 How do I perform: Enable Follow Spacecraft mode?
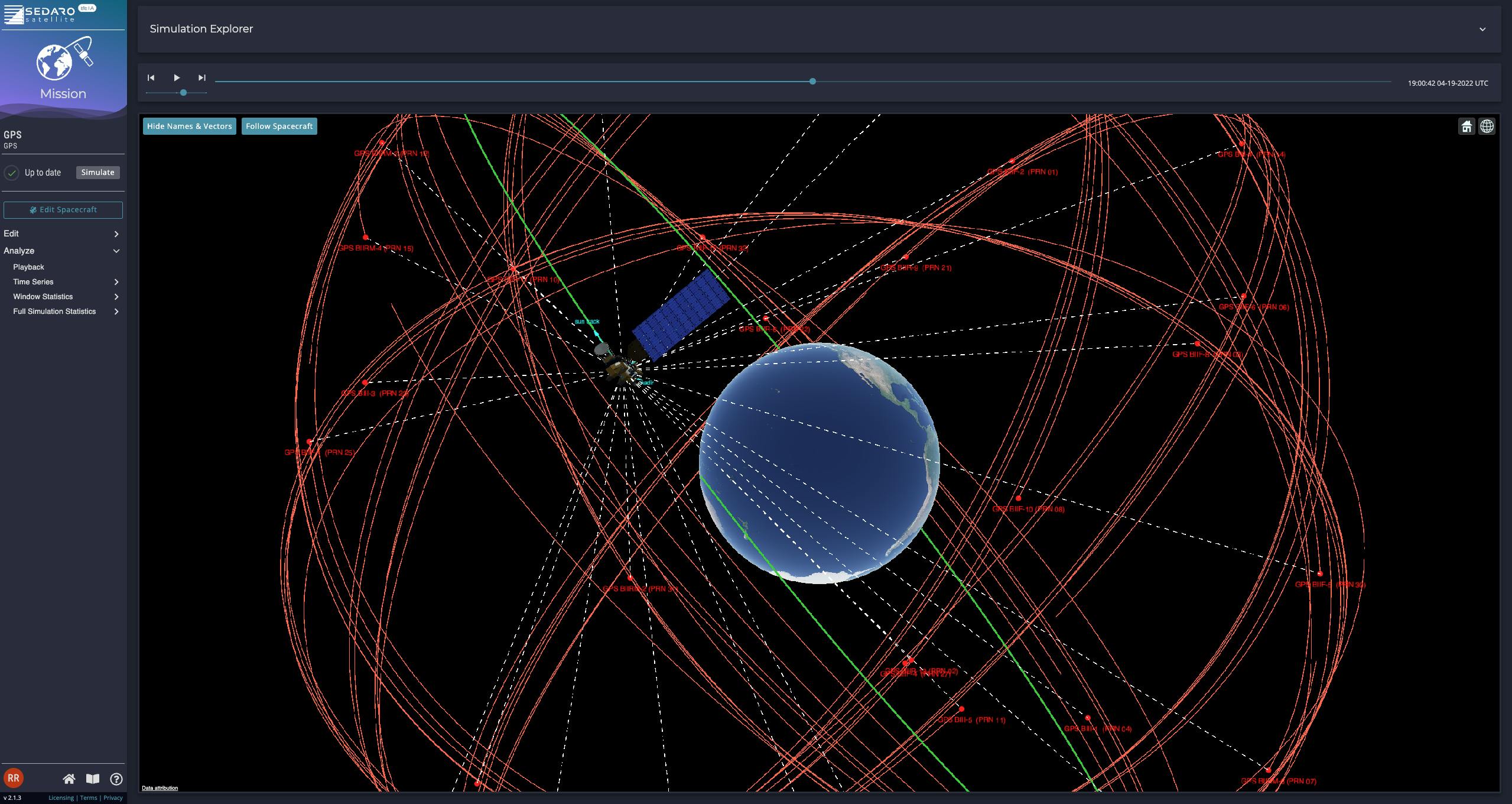(x=279, y=126)
